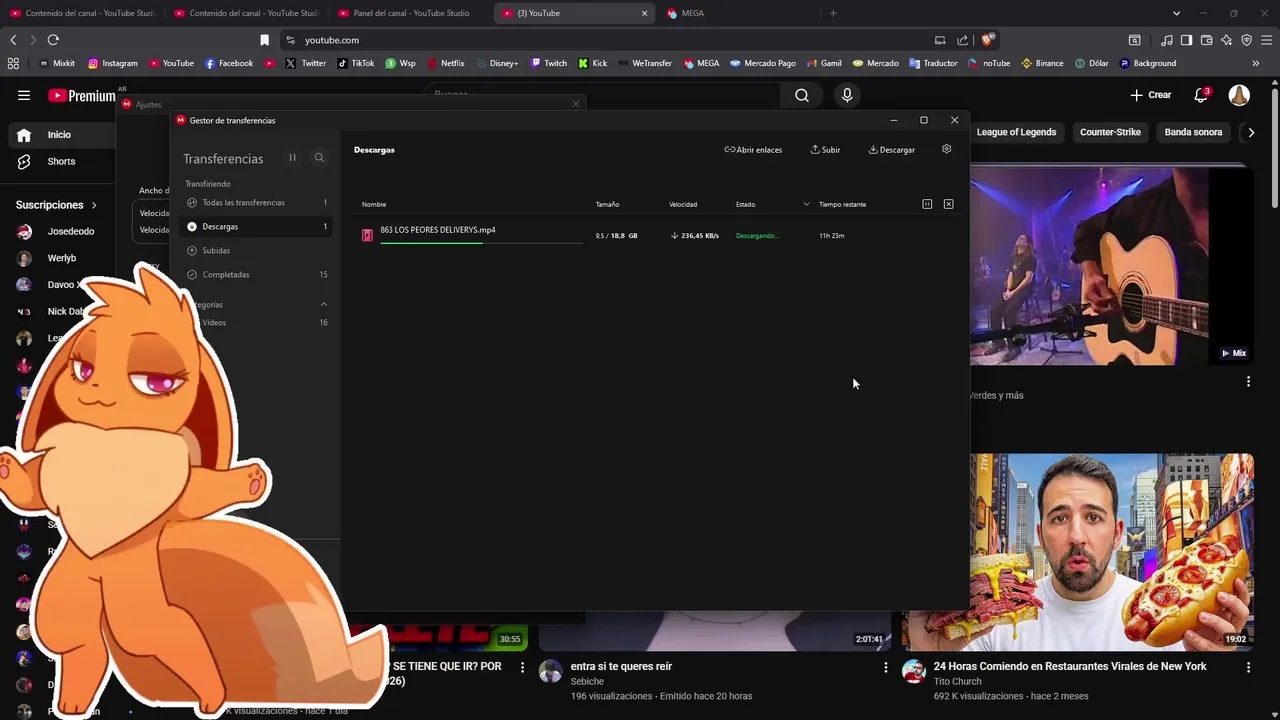The height and width of the screenshot is (720, 1280).
Task: Show more bookmarks with double chevron
Action: tap(1256, 63)
